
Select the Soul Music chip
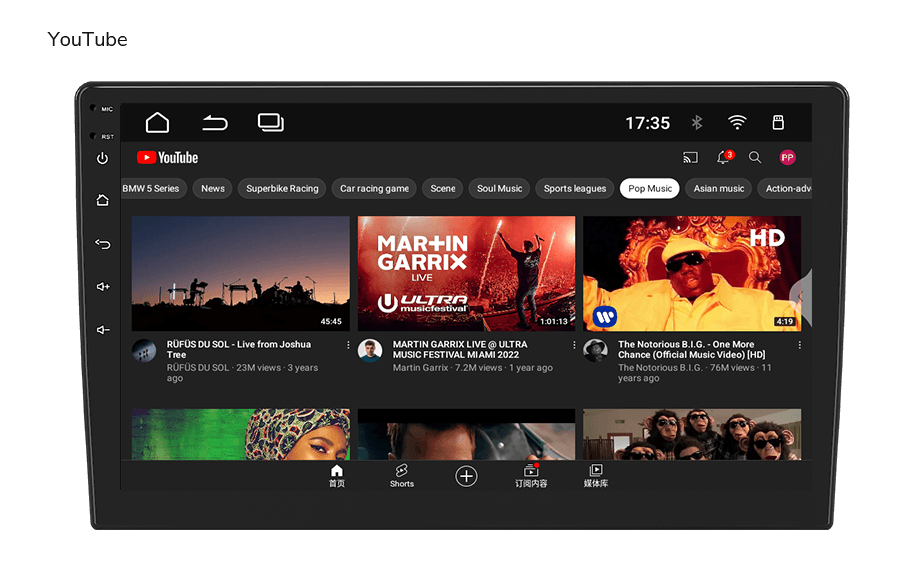point(499,188)
